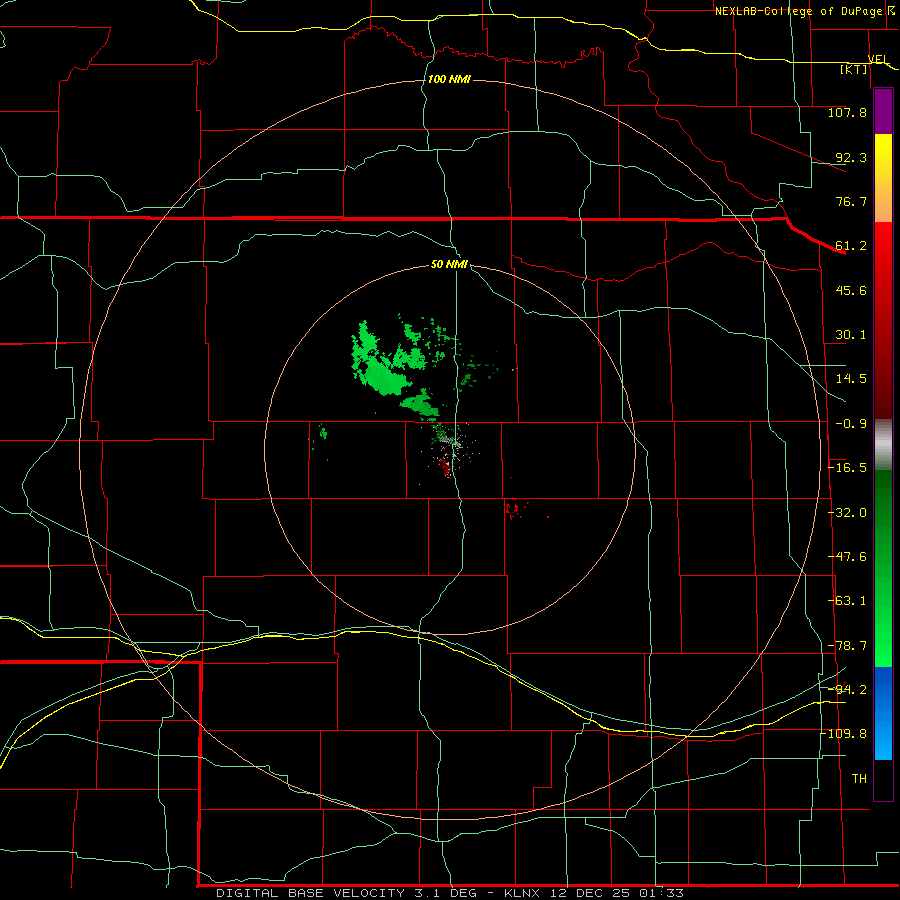
Task: Pick the blue segment of the velocity scale
Action: 883,713
